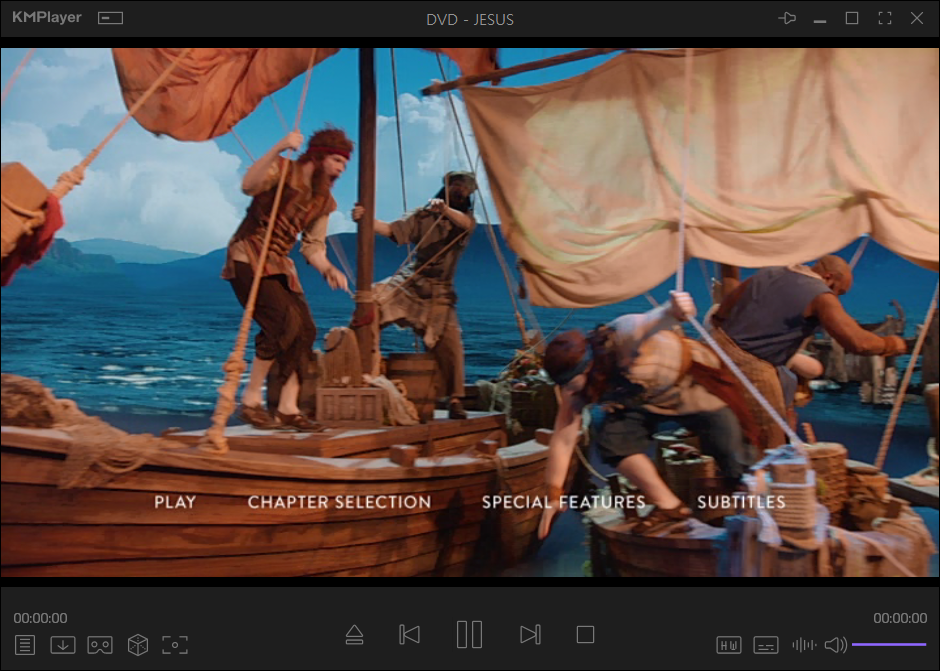Open SPECIAL FEATURES on the DVD menu
The width and height of the screenshot is (940, 671).
(x=564, y=502)
